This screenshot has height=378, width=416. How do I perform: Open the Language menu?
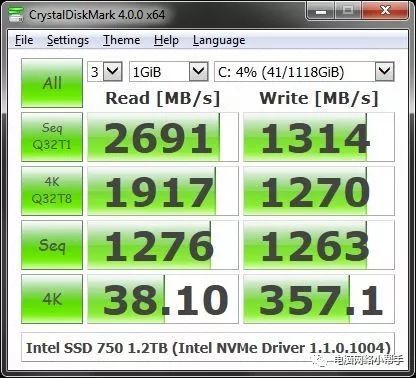click(x=219, y=40)
